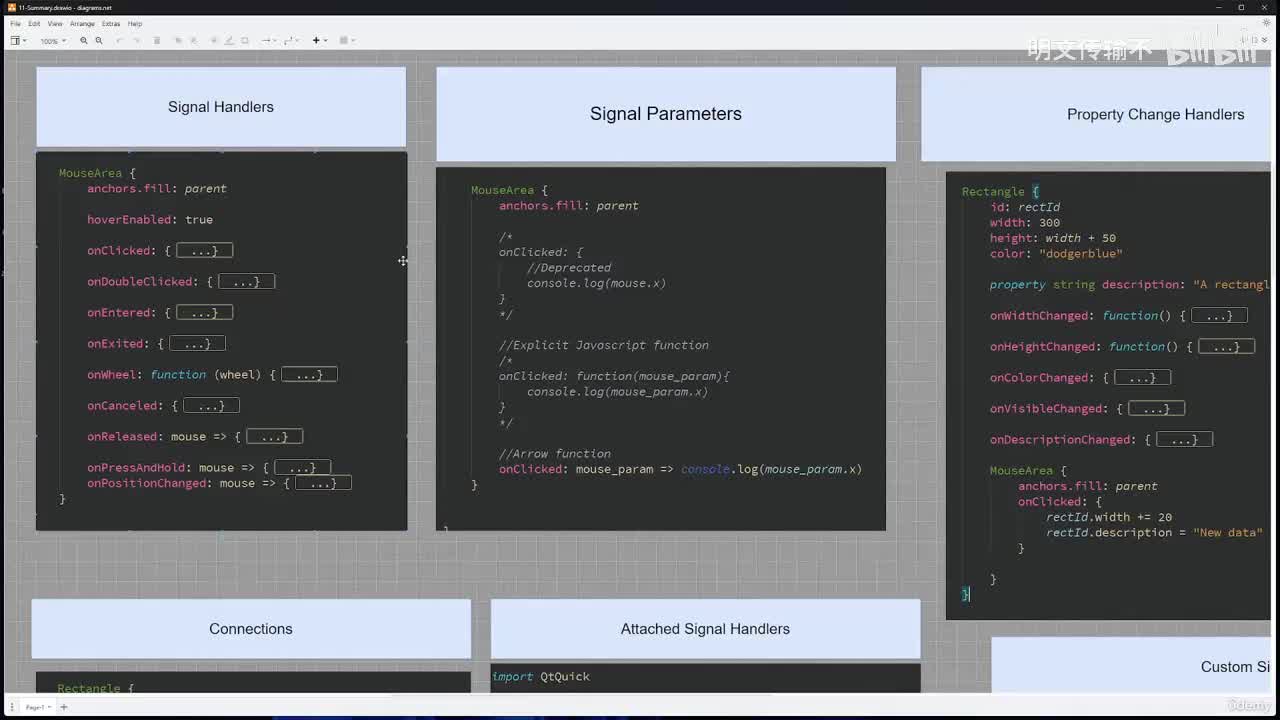The width and height of the screenshot is (1280, 720).
Task: Click the '//Deprecated' comment line
Action: pyautogui.click(x=569, y=268)
